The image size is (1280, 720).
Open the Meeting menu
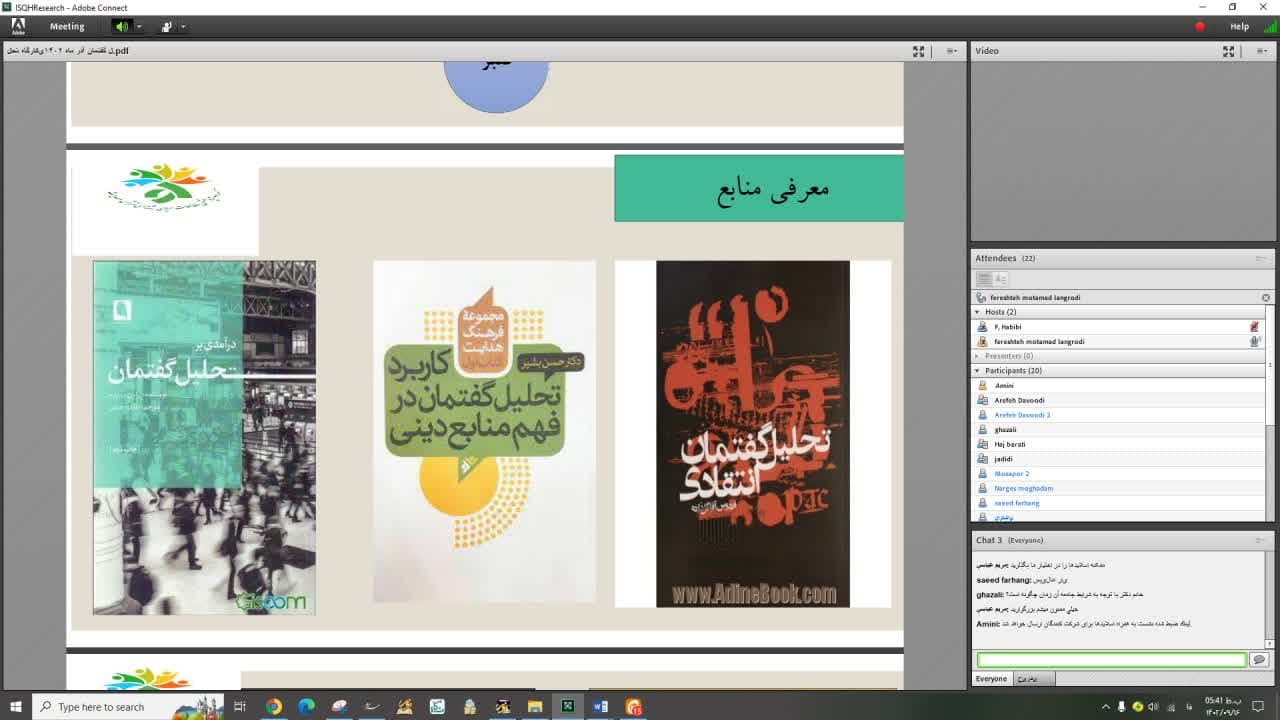click(x=67, y=27)
